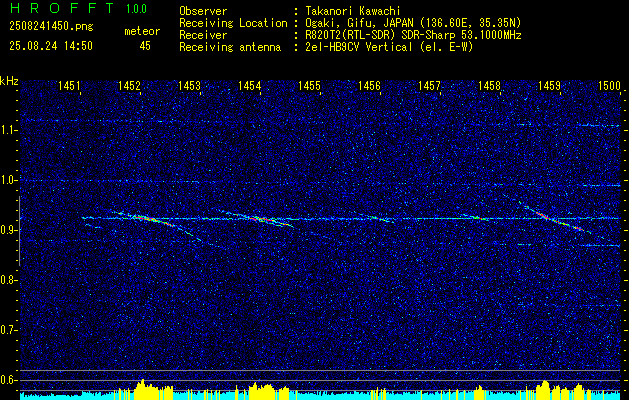629x400 pixels.
Task: Click the Receiving antenna label
Action: tap(230, 47)
